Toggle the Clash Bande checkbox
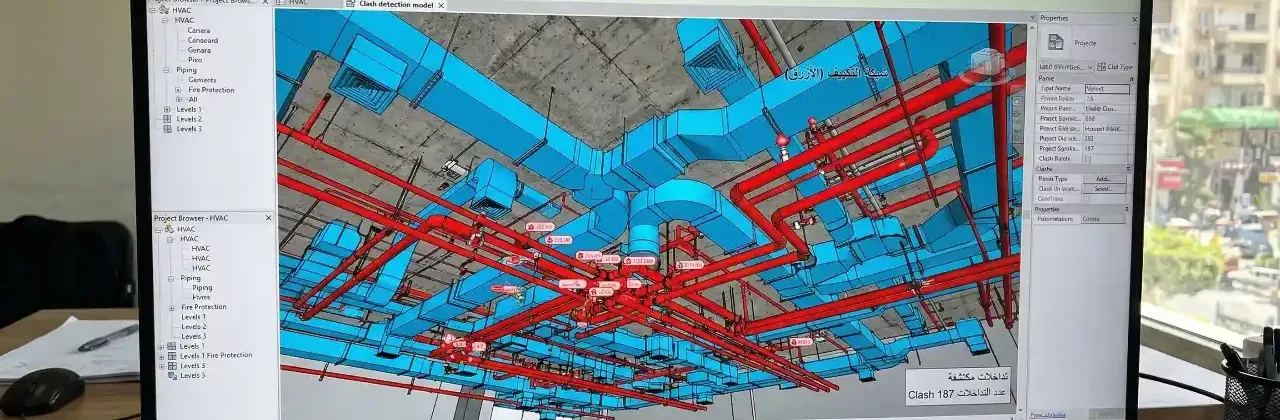The image size is (1280, 420). 1087,158
